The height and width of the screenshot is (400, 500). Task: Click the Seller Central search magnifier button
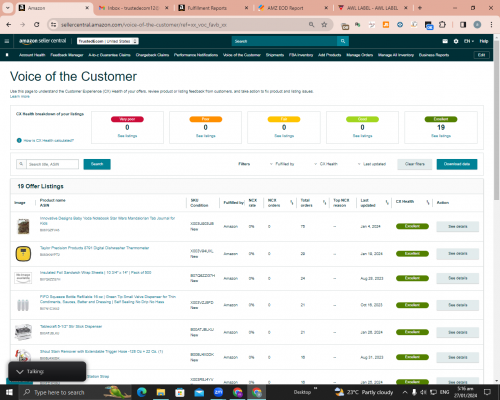[x=343, y=41]
